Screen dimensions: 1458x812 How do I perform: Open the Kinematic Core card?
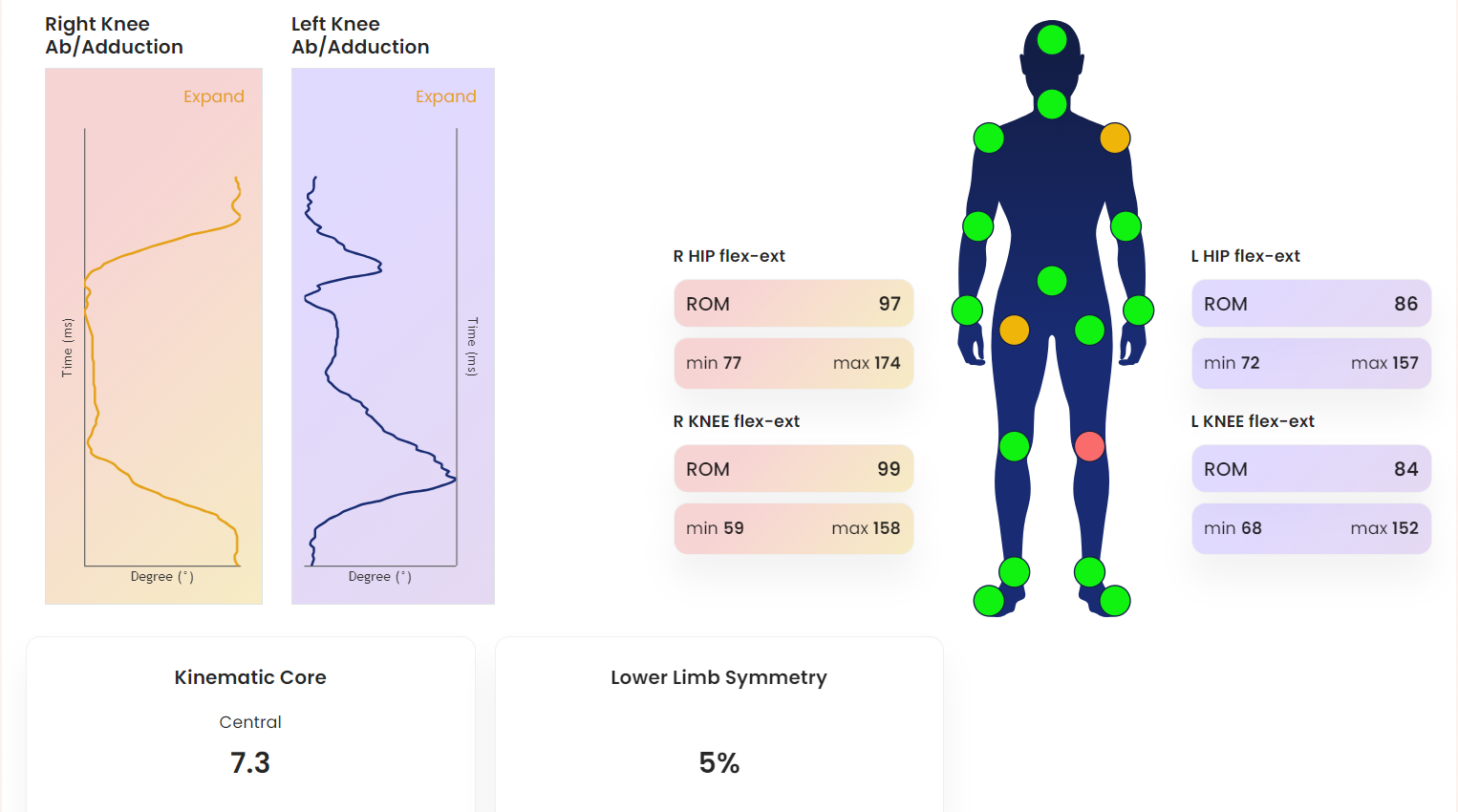[250, 724]
